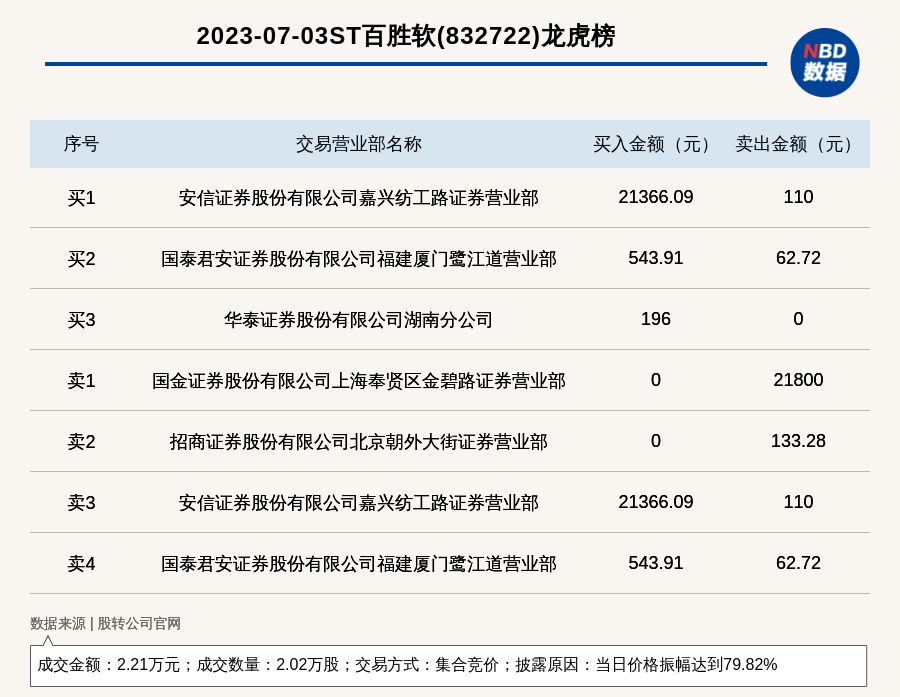Click the 买1 row label
900x697 pixels.
(x=81, y=198)
